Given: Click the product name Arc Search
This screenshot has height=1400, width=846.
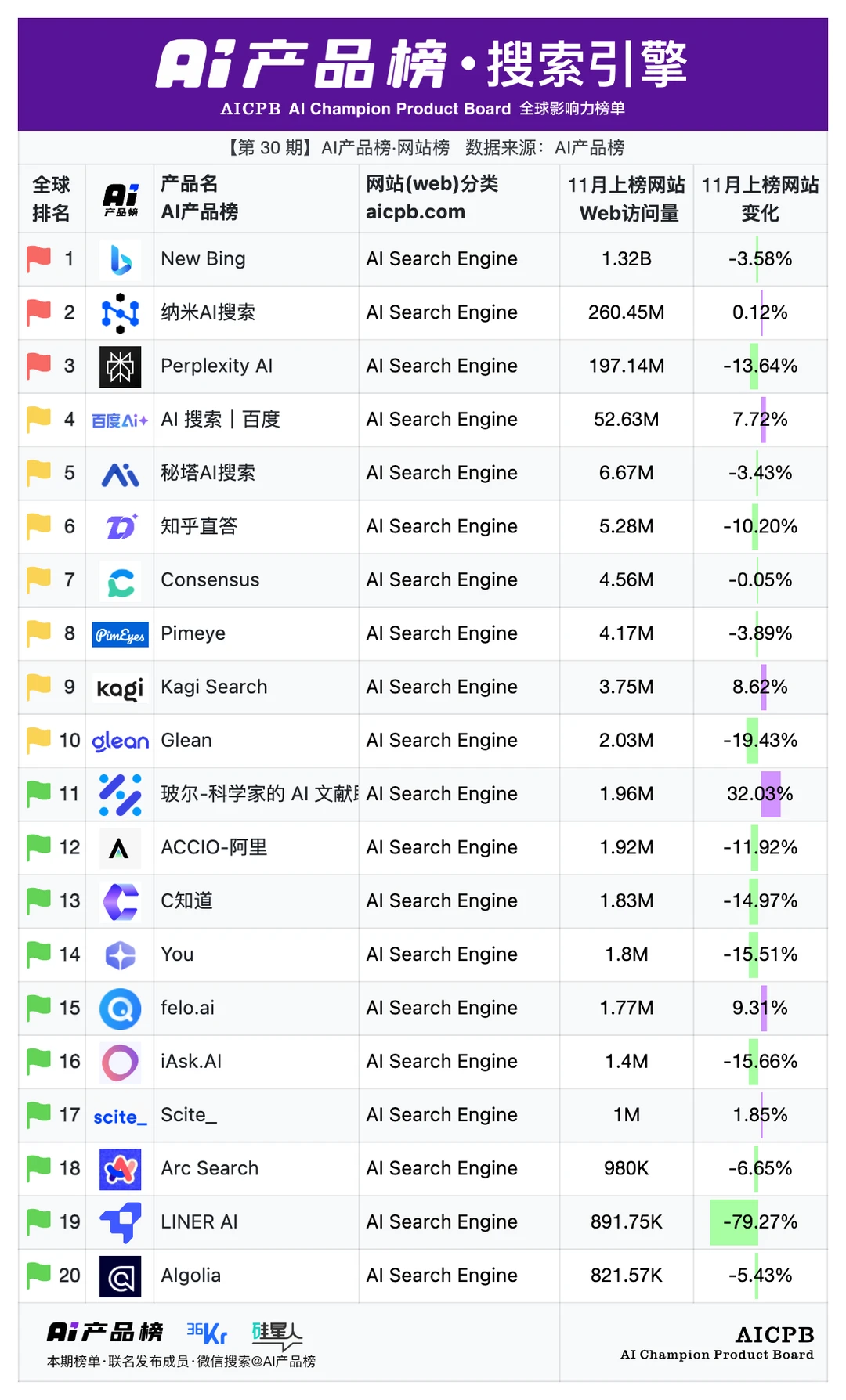Looking at the screenshot, I should click(209, 1168).
